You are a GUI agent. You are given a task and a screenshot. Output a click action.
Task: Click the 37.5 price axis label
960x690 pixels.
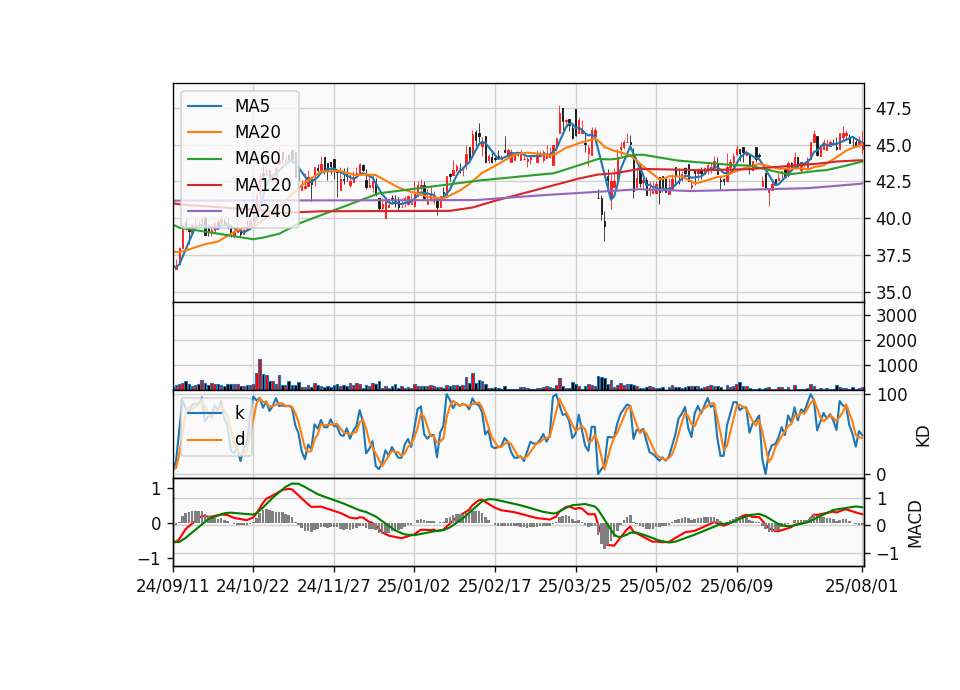[x=893, y=256]
